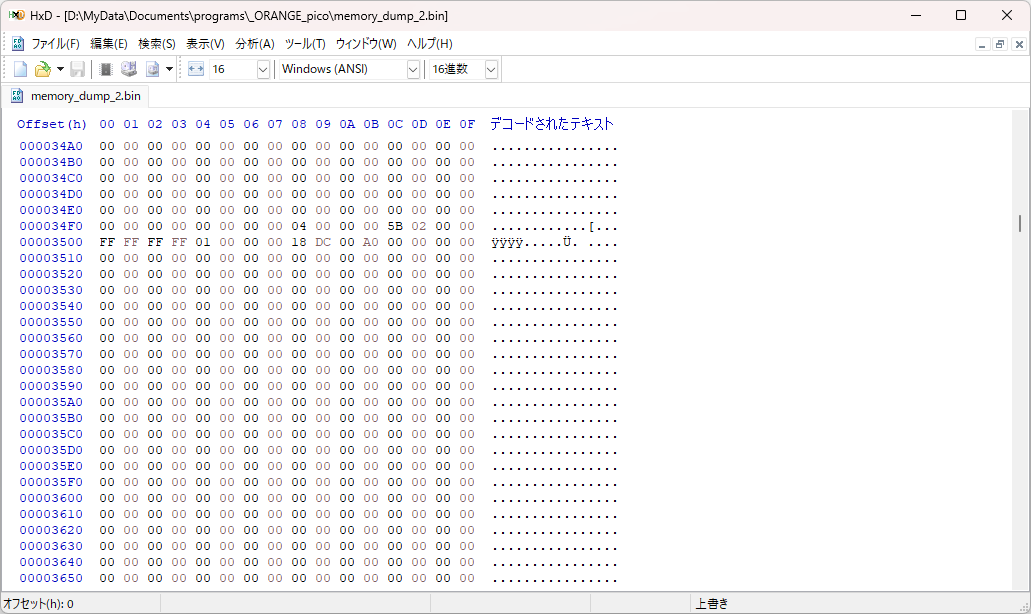Maximize the HxD window
Viewport: 1031px width, 614px height.
tap(961, 15)
